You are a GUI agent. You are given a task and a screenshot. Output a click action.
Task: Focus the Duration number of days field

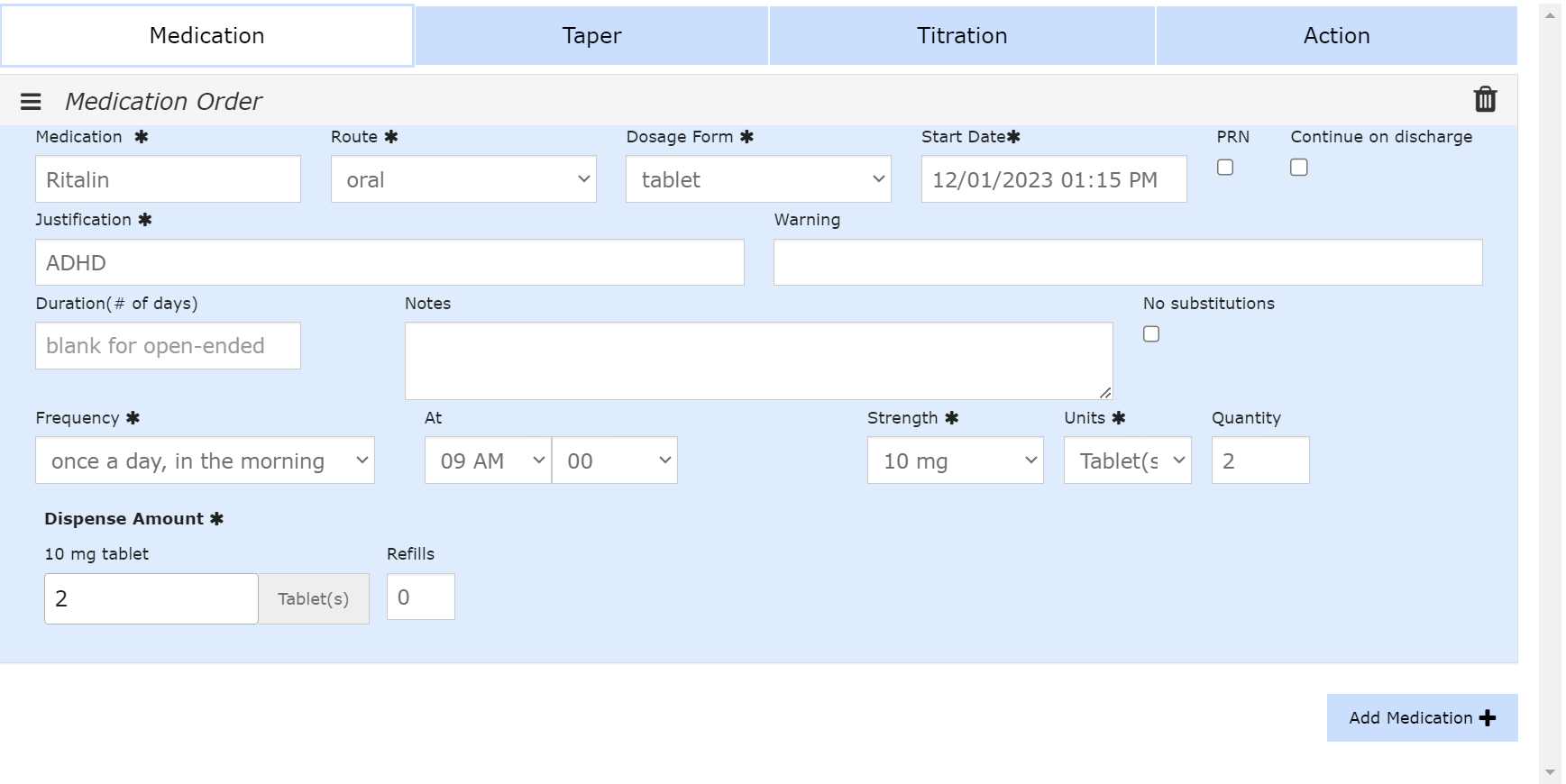pyautogui.click(x=168, y=346)
